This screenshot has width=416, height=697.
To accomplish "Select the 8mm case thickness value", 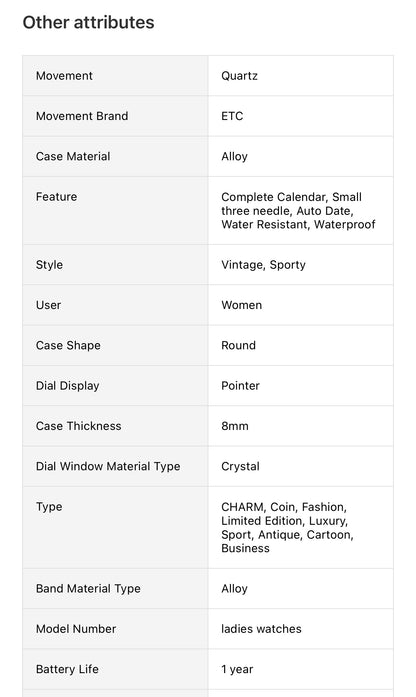I will (235, 426).
